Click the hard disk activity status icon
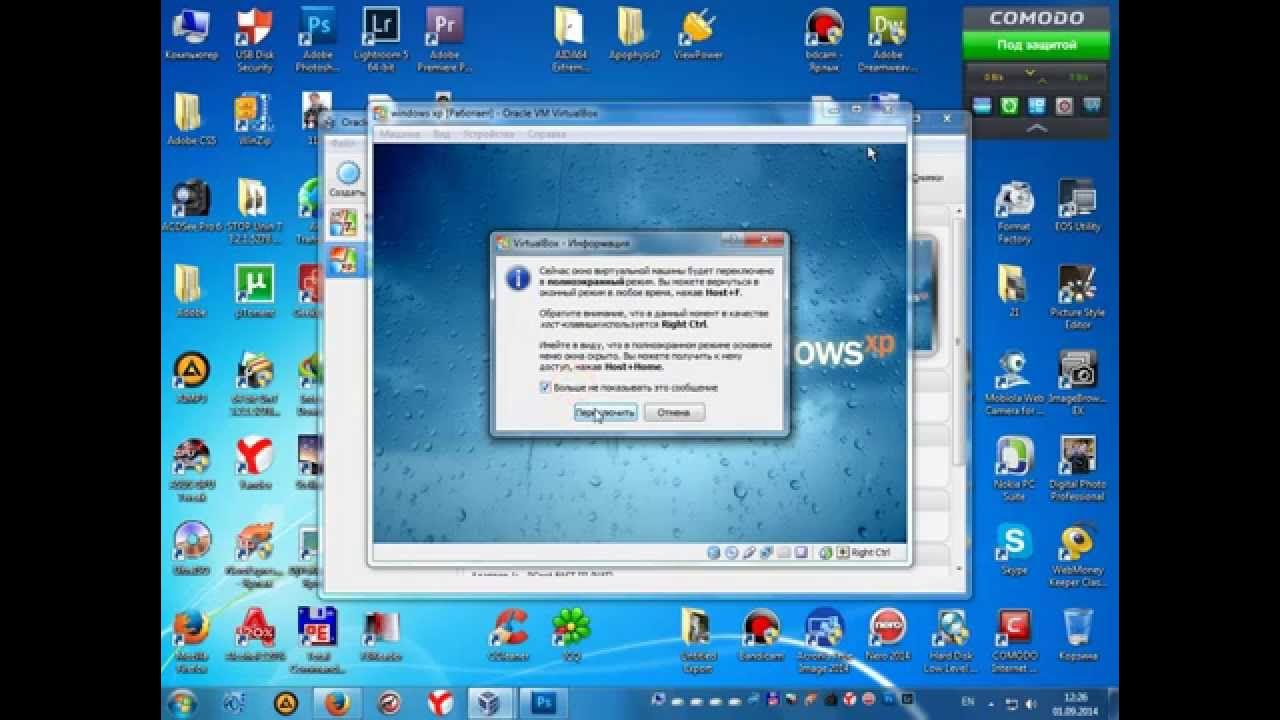 tap(714, 552)
